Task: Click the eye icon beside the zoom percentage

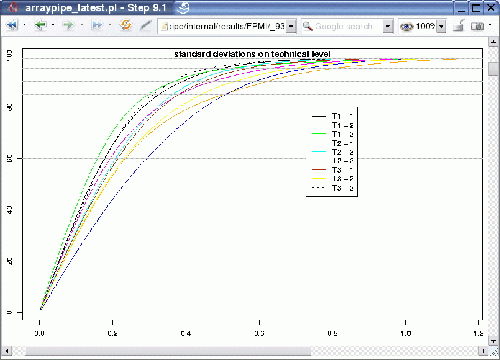Action: coord(406,26)
